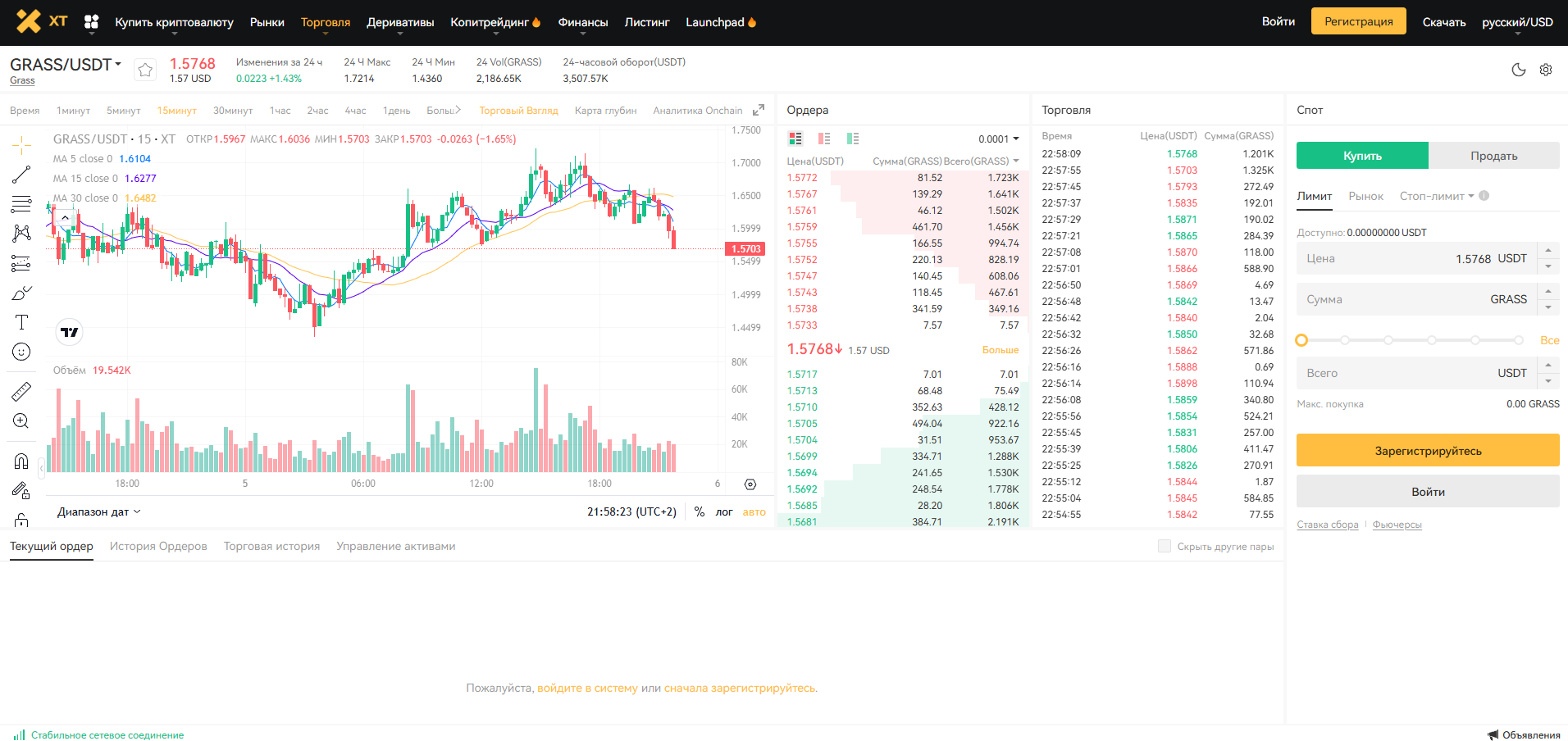Select the 1час timeframe
This screenshot has width=1568, height=741.
coord(280,110)
